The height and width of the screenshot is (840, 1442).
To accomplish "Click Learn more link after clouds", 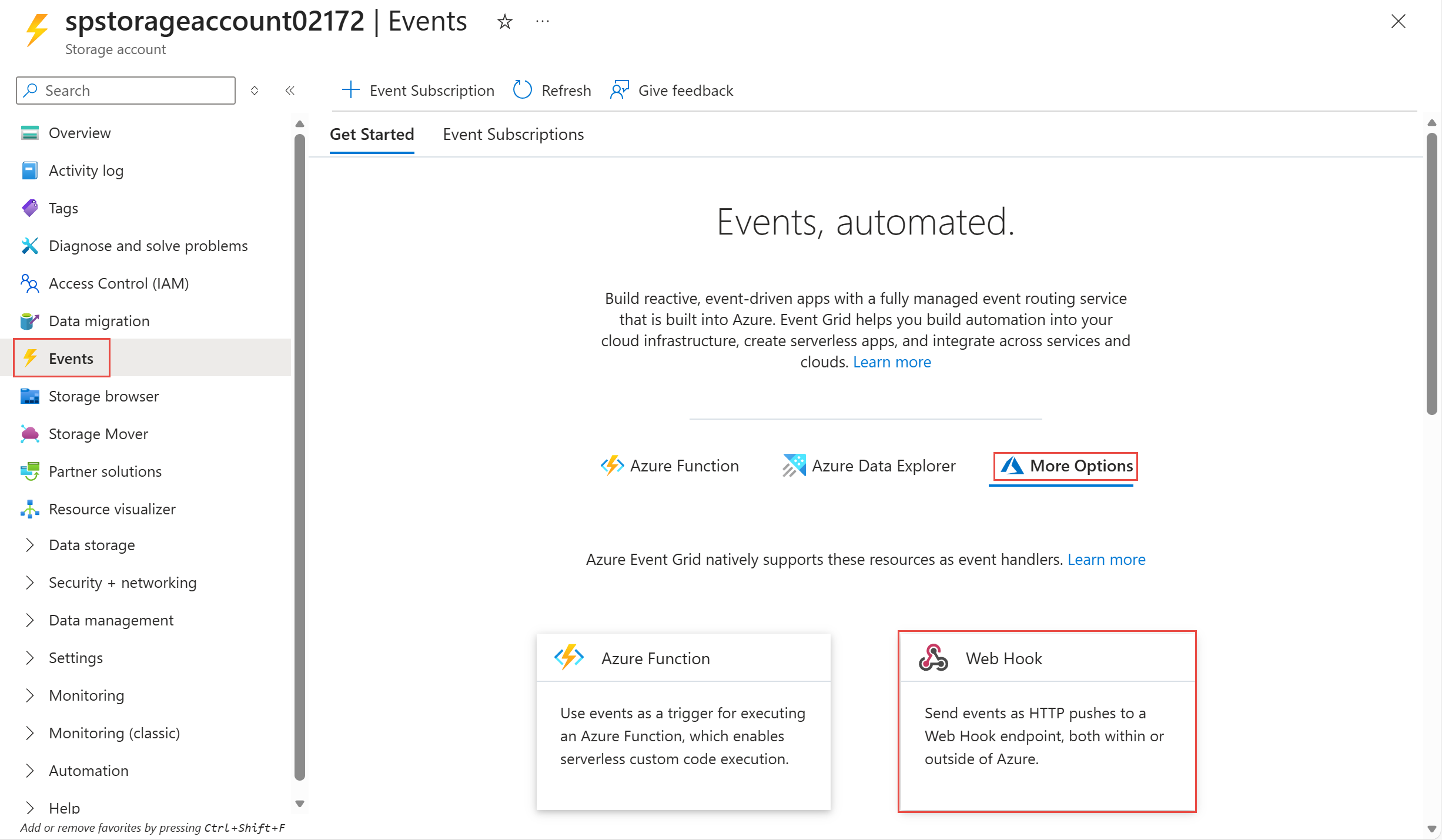I will point(892,362).
